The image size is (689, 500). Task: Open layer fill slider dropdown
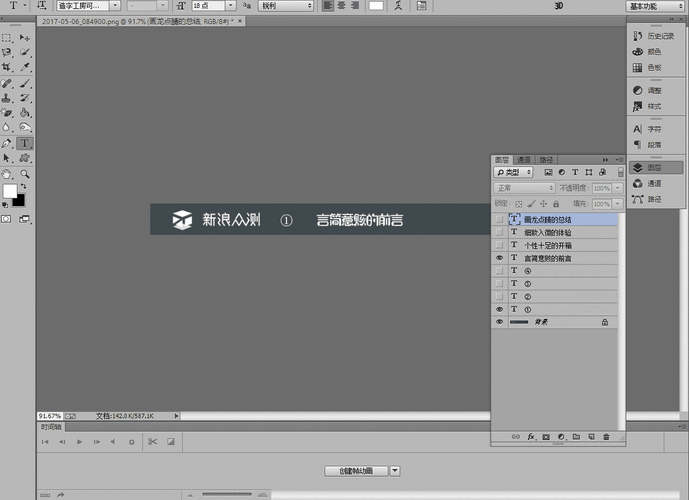[x=617, y=204]
